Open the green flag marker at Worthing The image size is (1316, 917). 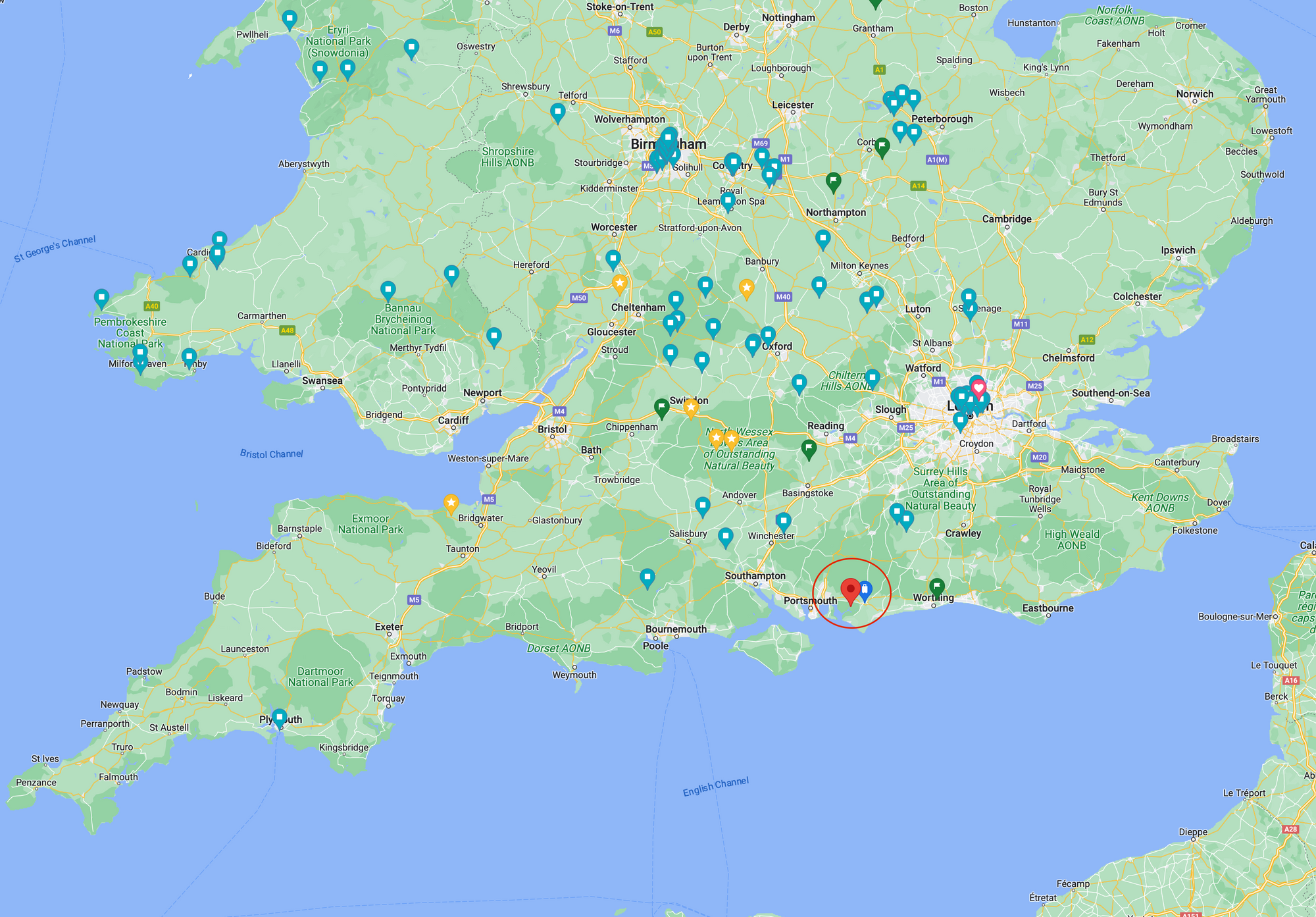936,587
